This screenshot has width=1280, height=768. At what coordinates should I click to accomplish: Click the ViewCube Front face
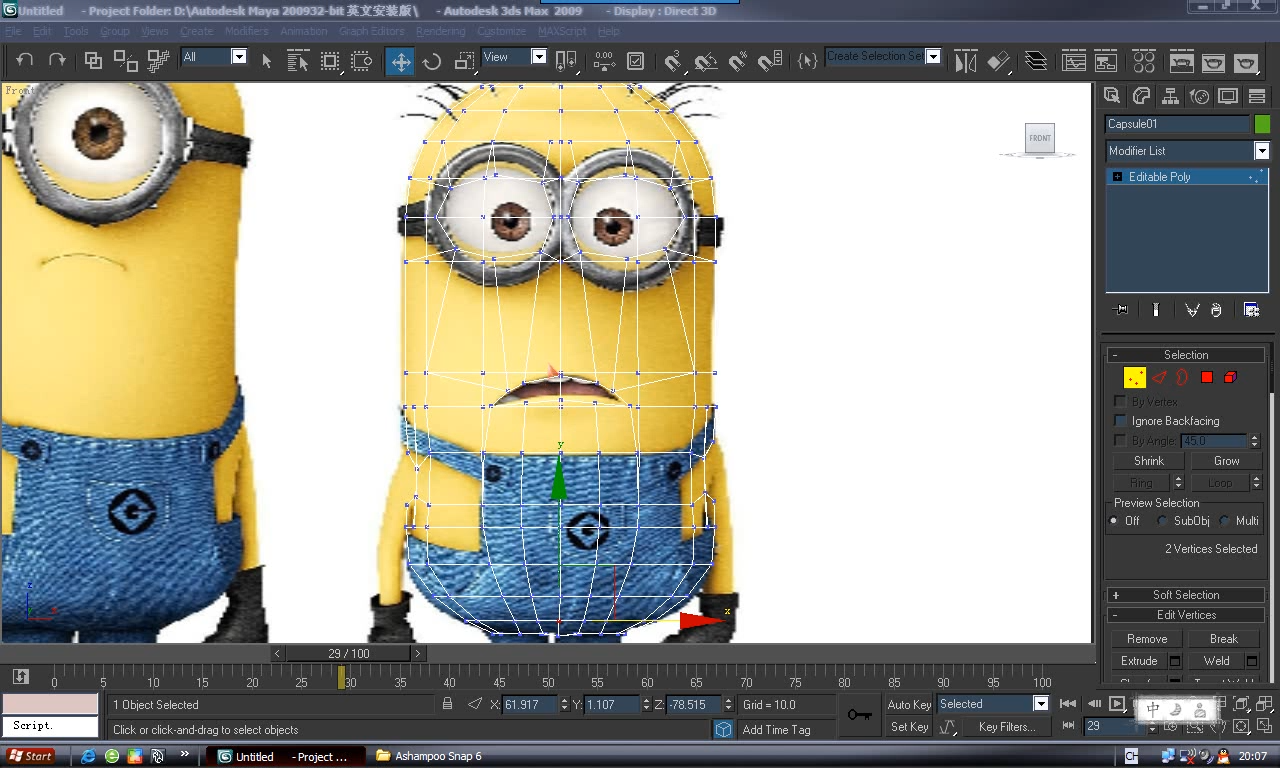[x=1040, y=138]
